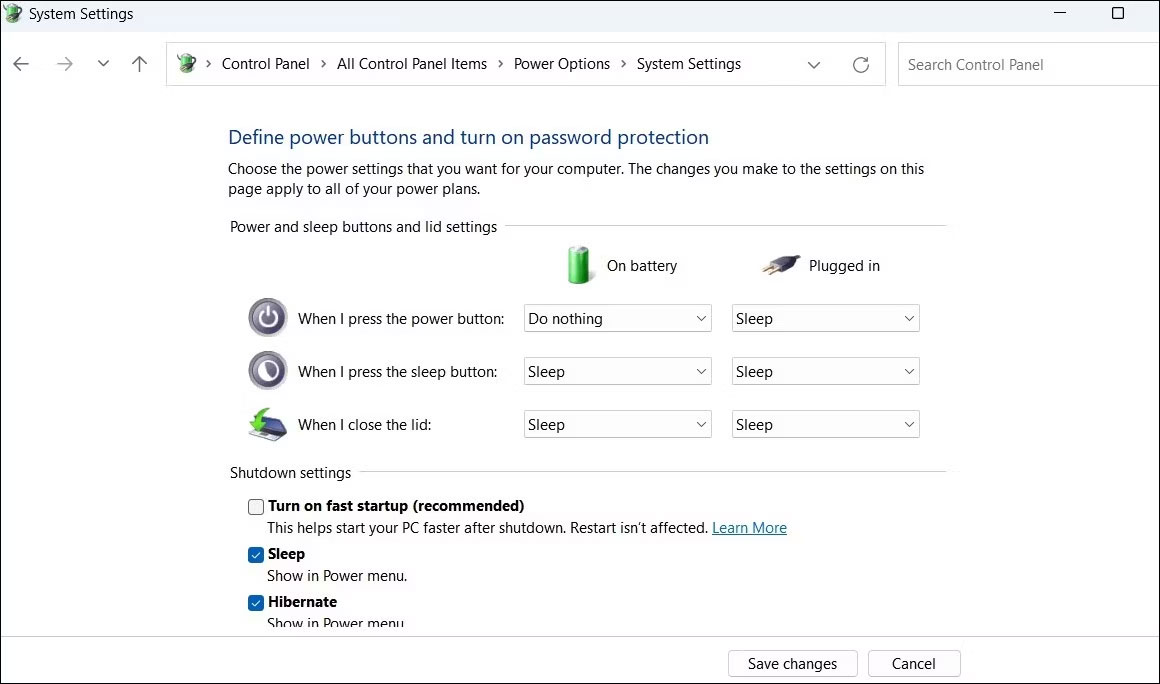Click the Up one level arrow

coord(140,64)
